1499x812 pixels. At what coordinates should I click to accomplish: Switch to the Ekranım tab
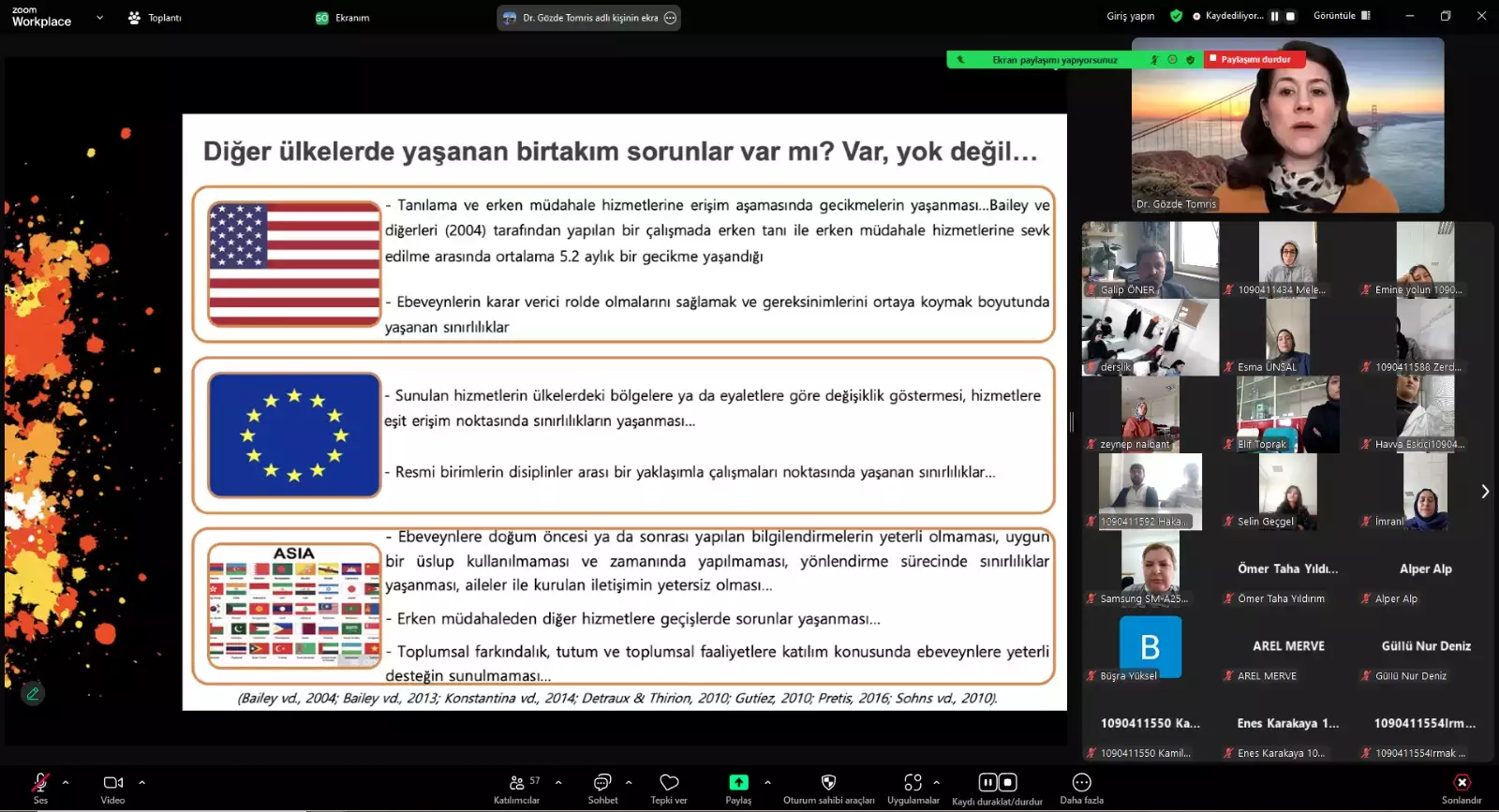coord(343,17)
